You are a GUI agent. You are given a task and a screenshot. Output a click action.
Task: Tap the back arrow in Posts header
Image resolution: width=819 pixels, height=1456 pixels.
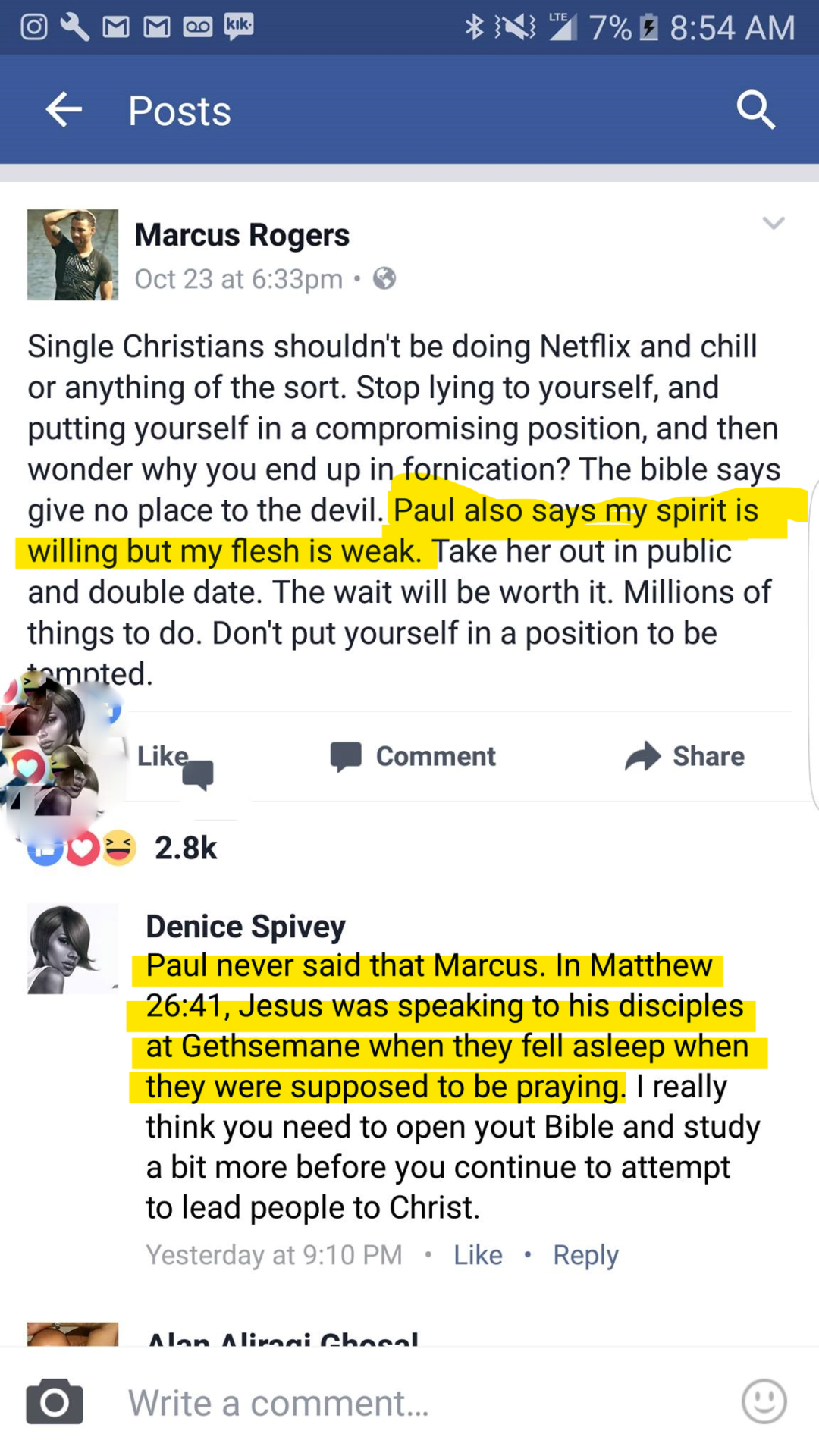pos(64,111)
